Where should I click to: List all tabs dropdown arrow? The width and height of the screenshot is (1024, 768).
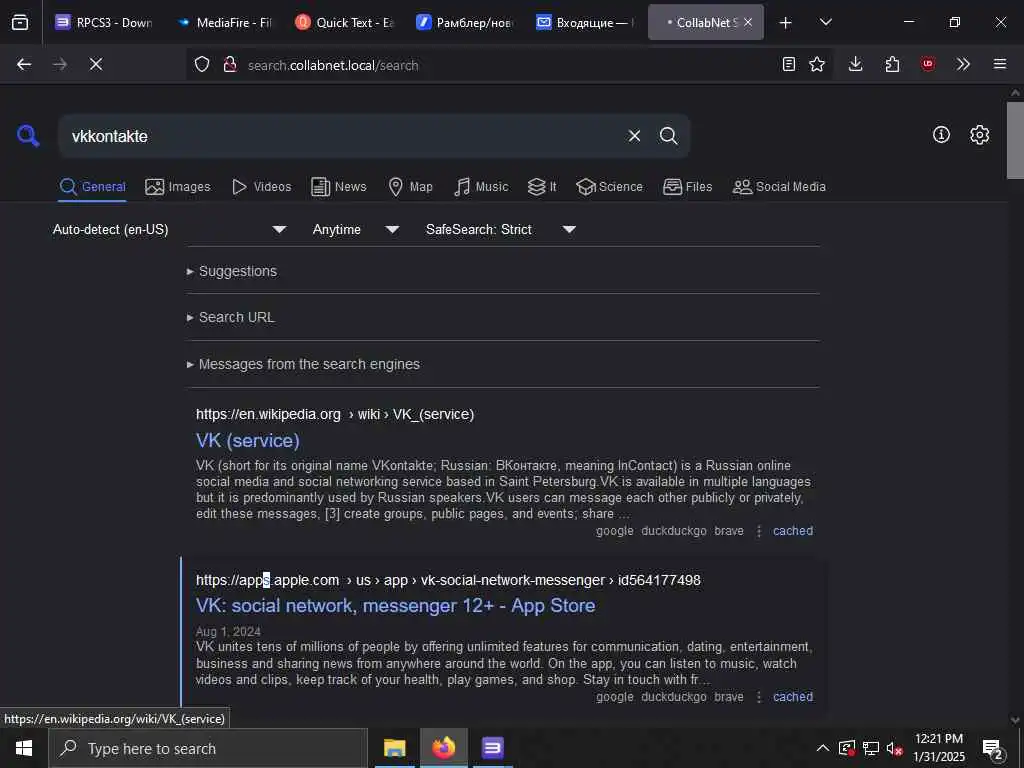coord(825,22)
